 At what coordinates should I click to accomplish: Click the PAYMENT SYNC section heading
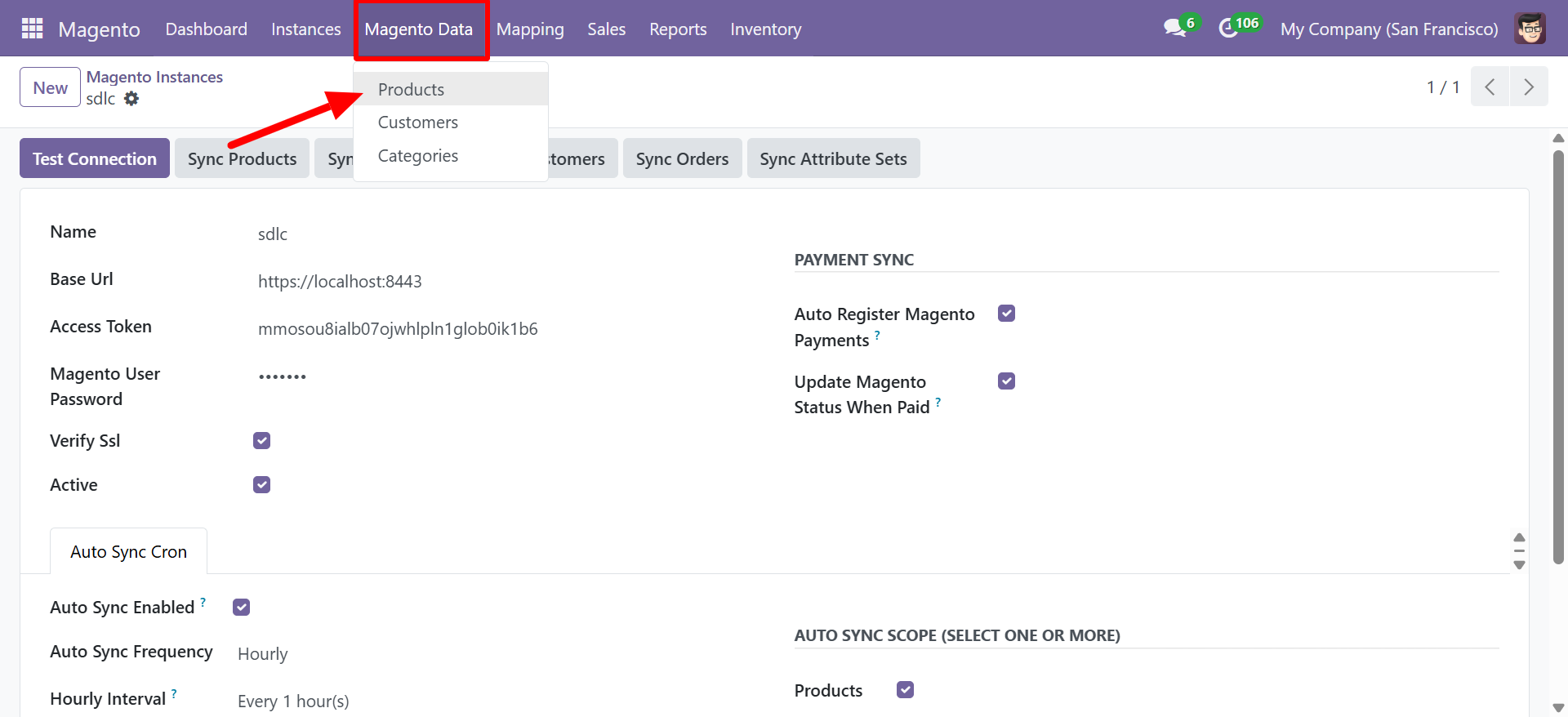(854, 260)
